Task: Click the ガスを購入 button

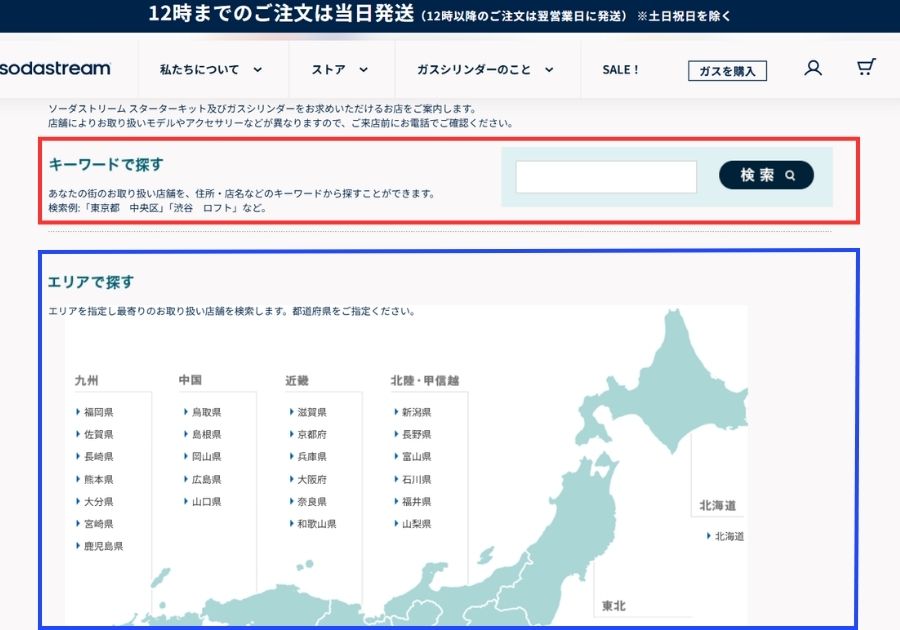Action: 727,71
